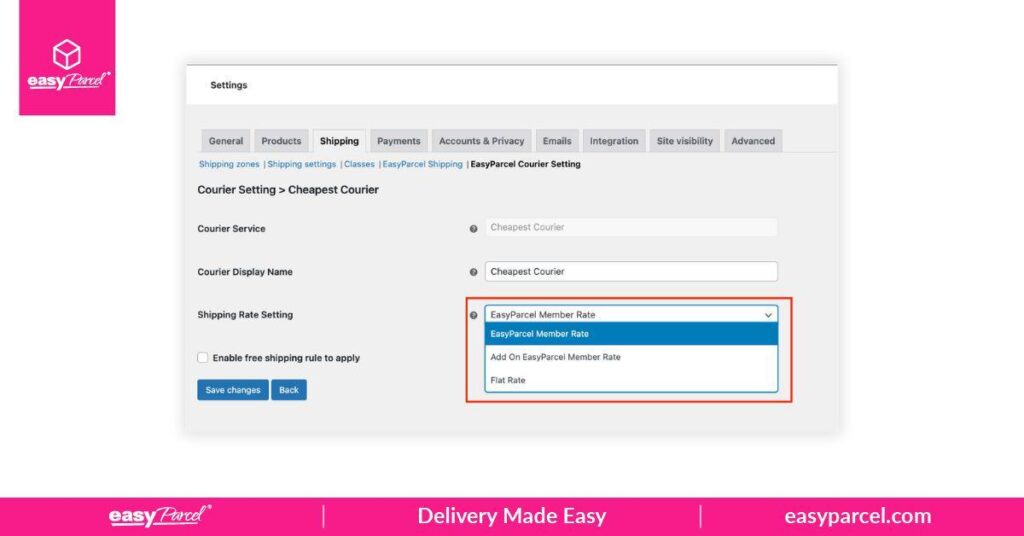Click help icon beside Shipping Rate Setting

click(x=473, y=315)
